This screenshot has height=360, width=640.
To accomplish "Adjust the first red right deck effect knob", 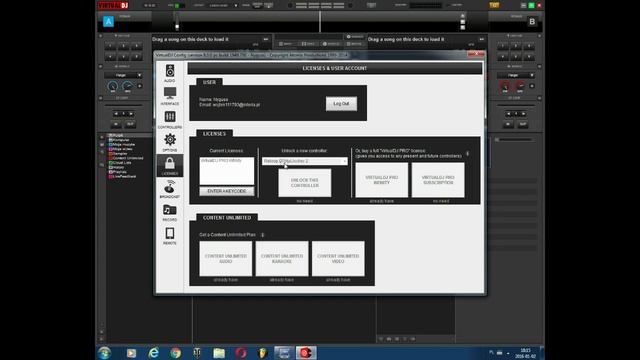I will (x=505, y=86).
